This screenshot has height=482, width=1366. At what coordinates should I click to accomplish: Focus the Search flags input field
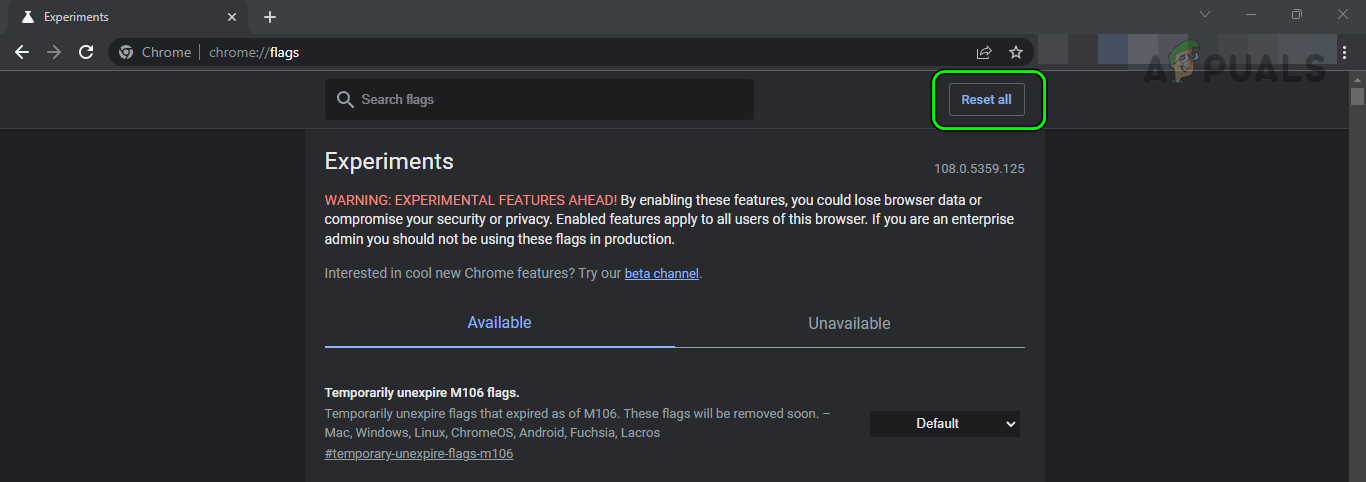(x=539, y=100)
